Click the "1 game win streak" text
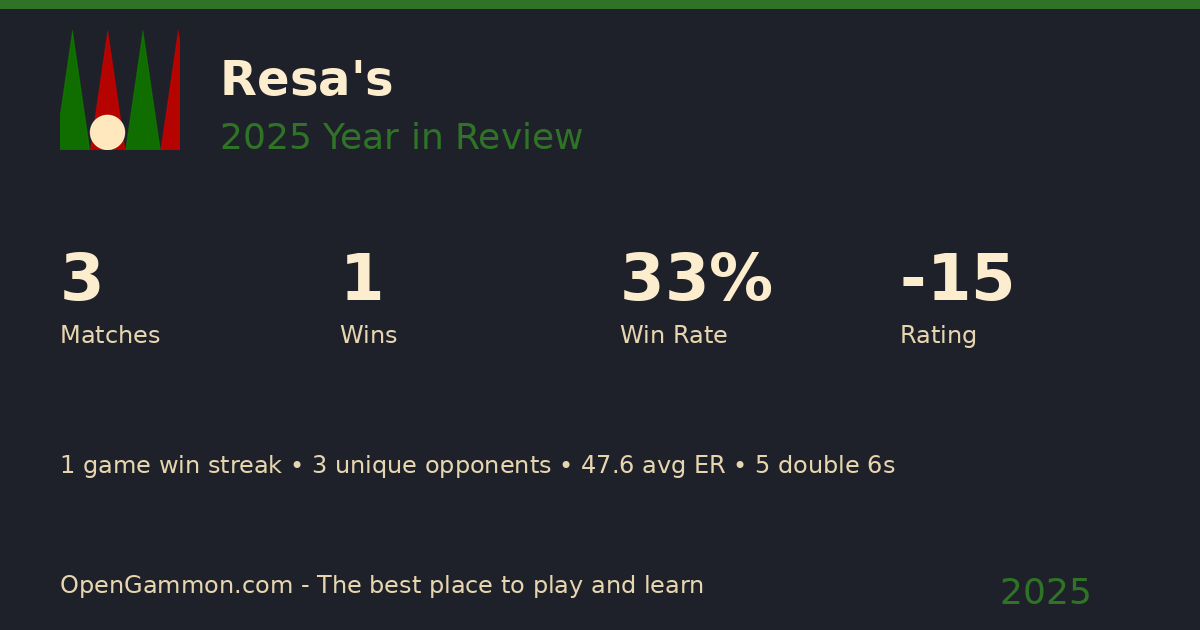The image size is (1200, 630). pyautogui.click(x=170, y=466)
